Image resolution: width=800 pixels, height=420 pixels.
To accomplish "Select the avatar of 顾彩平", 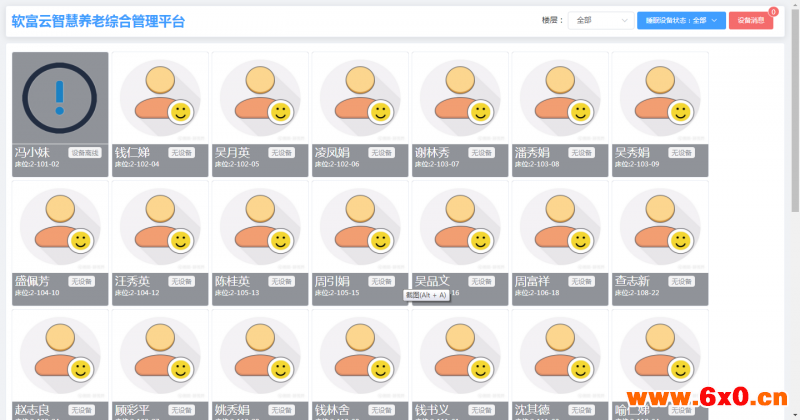I will coord(160,355).
